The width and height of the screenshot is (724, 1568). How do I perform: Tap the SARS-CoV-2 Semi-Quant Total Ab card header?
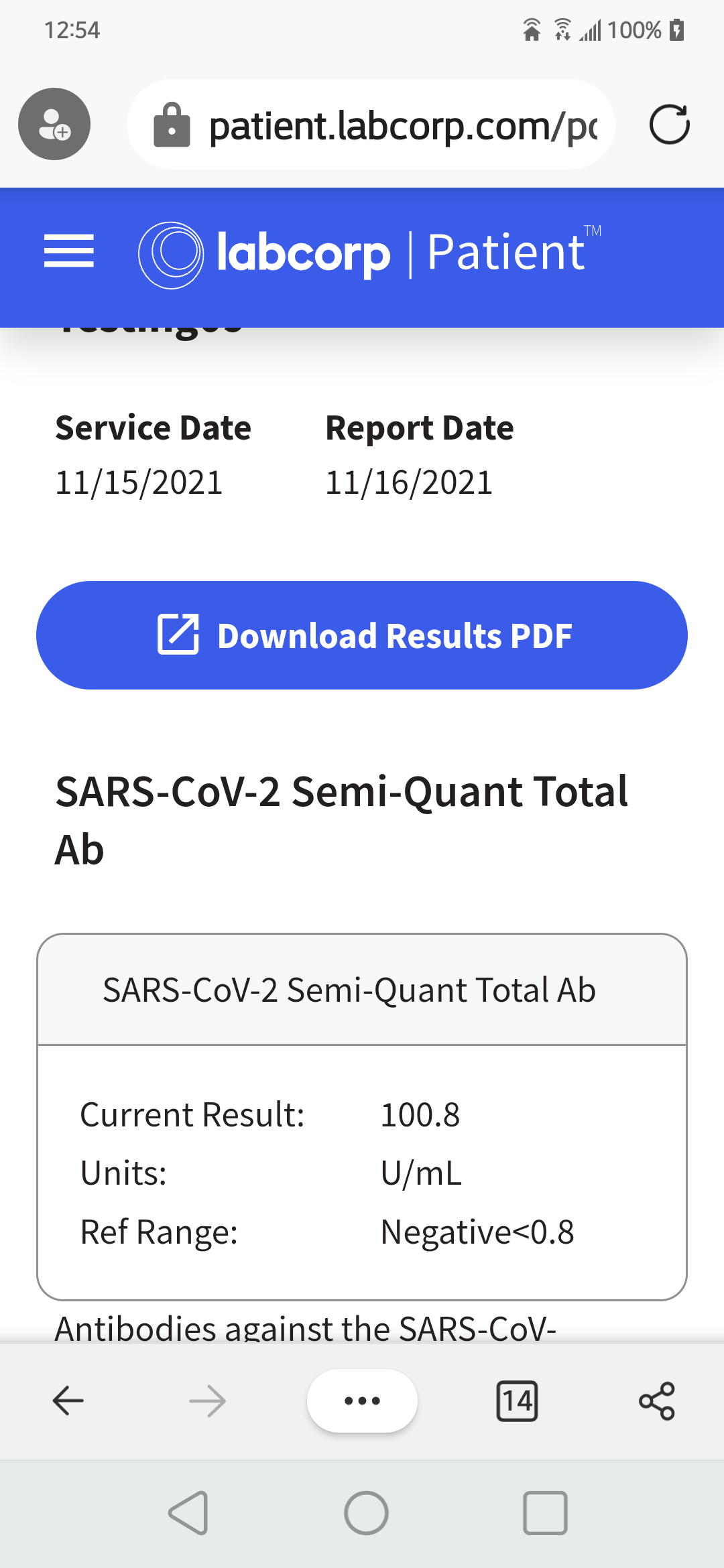[x=362, y=990]
